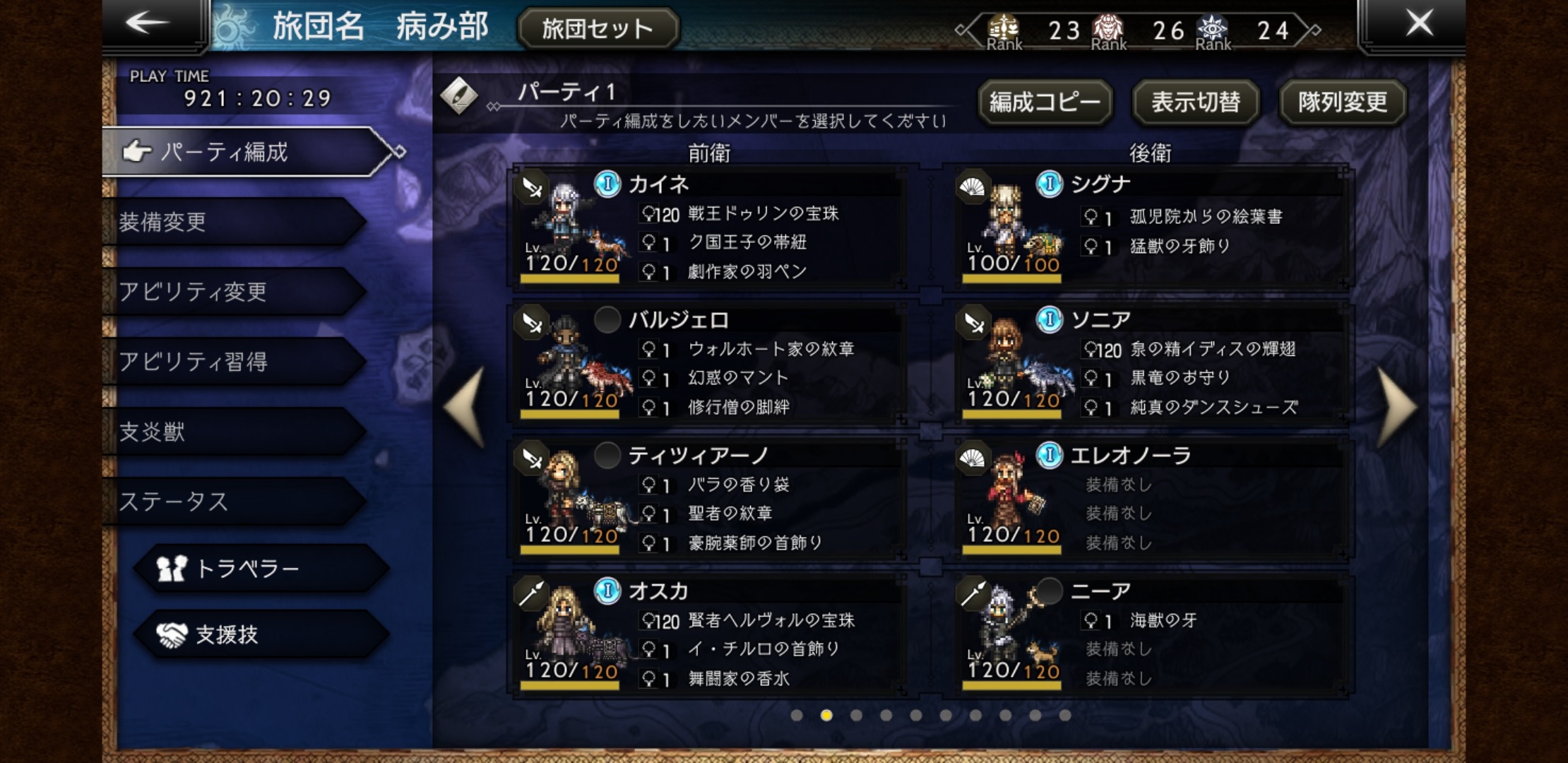This screenshot has height=763, width=1568.
Task: Select the third page indicator dot
Action: coord(856,716)
